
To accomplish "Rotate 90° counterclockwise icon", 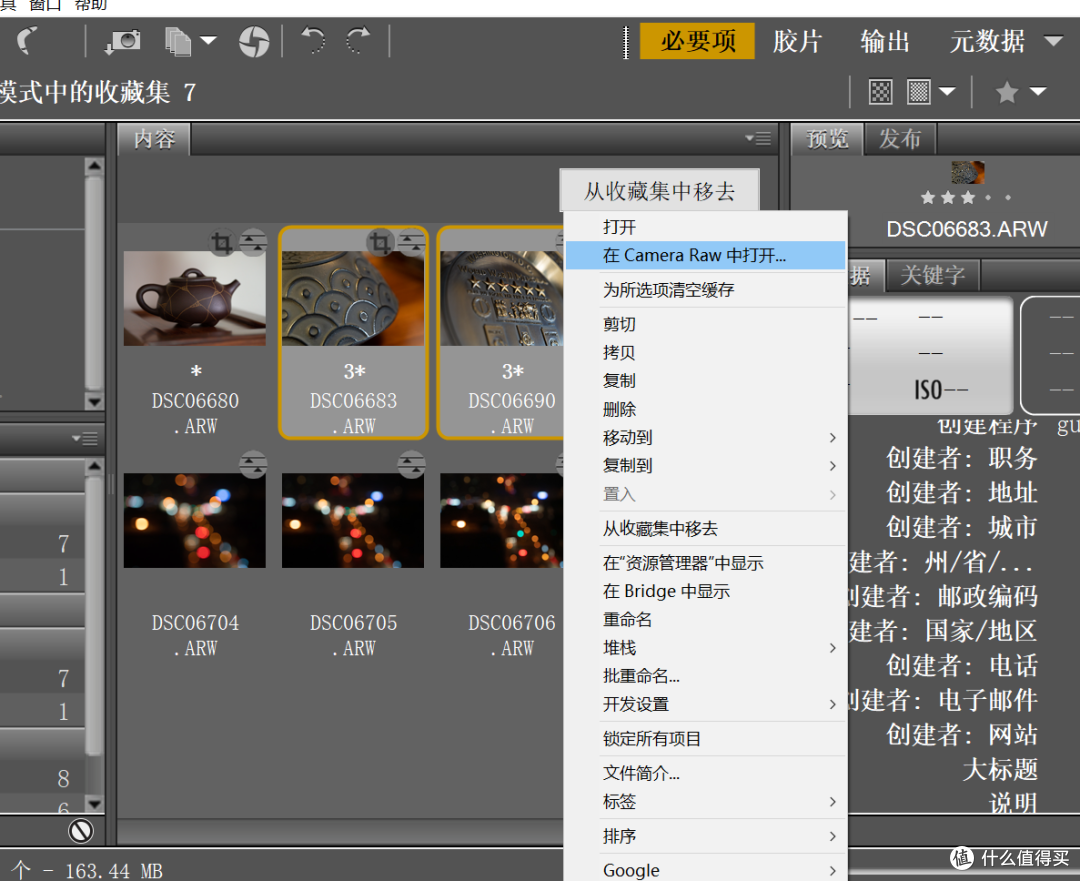I will tap(313, 41).
